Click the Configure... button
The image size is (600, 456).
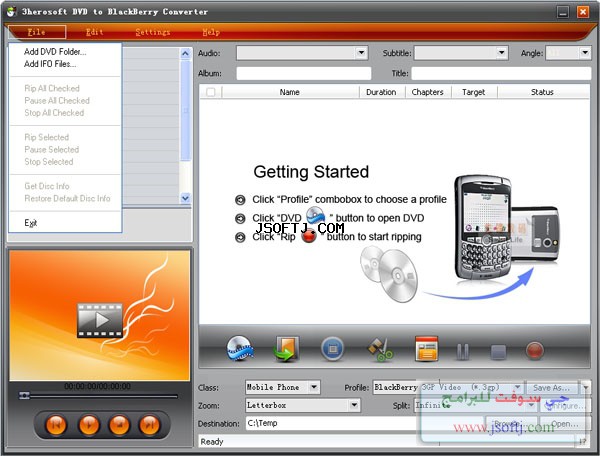coord(566,405)
